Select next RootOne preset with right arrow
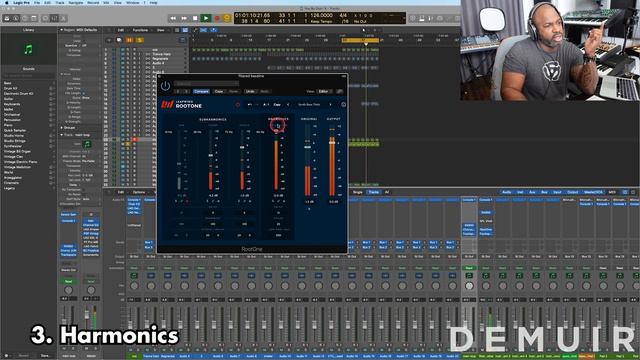640x360 pixels. (x=330, y=105)
